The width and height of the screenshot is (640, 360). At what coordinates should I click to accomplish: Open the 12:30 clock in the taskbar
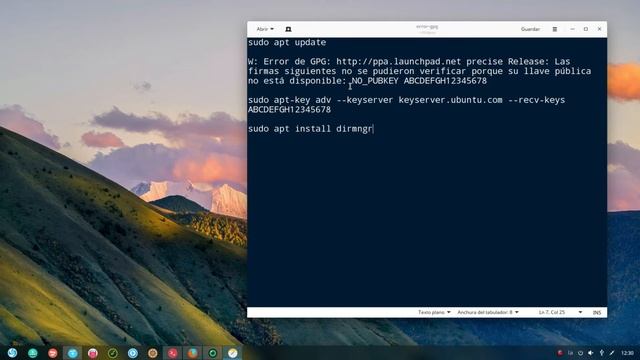627,353
